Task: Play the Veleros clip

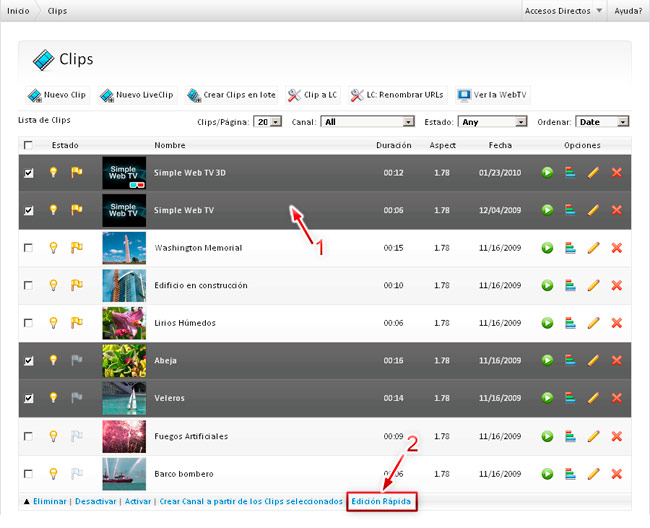Action: tap(547, 398)
